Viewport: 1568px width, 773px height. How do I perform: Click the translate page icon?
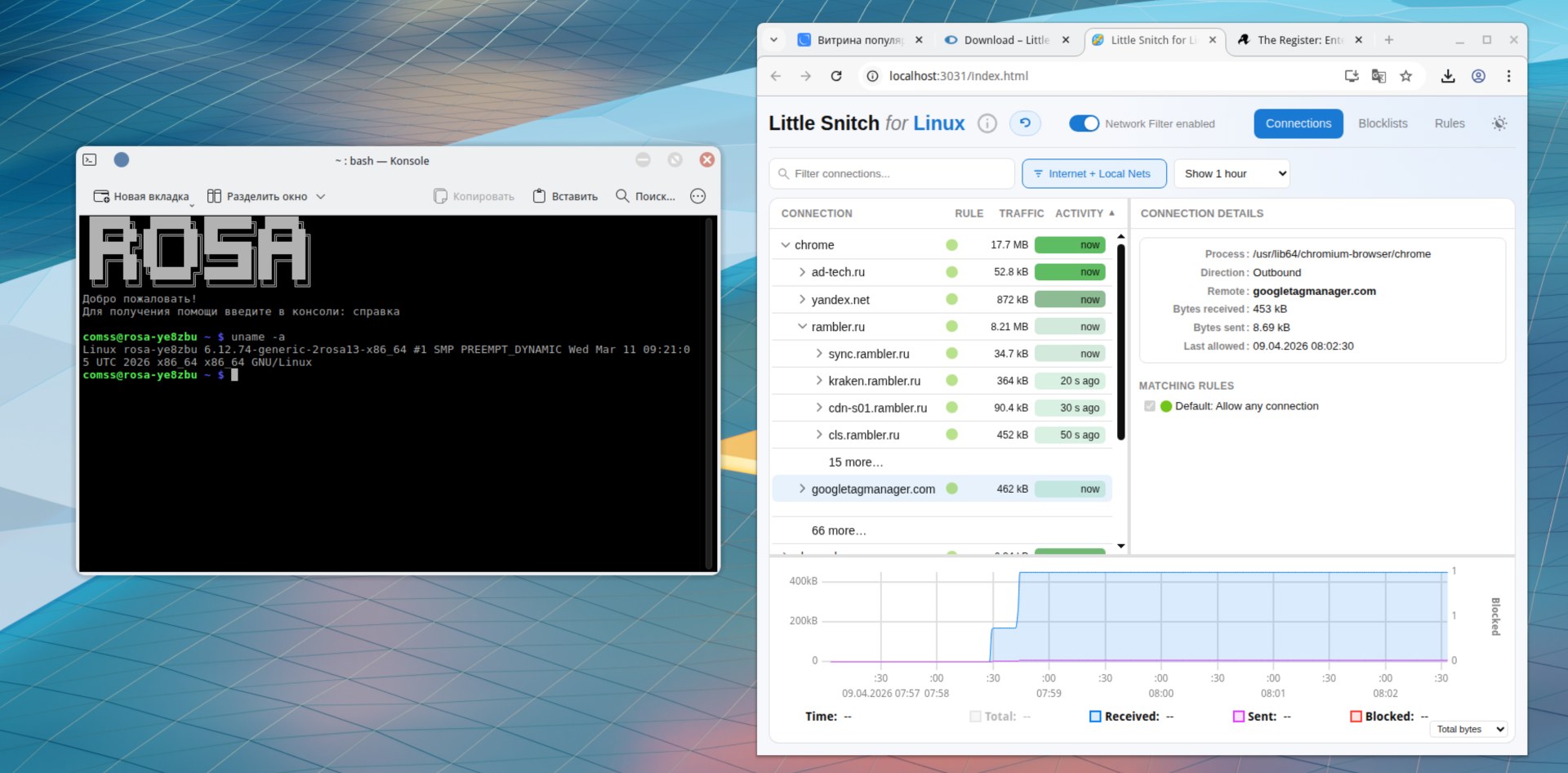tap(1379, 76)
